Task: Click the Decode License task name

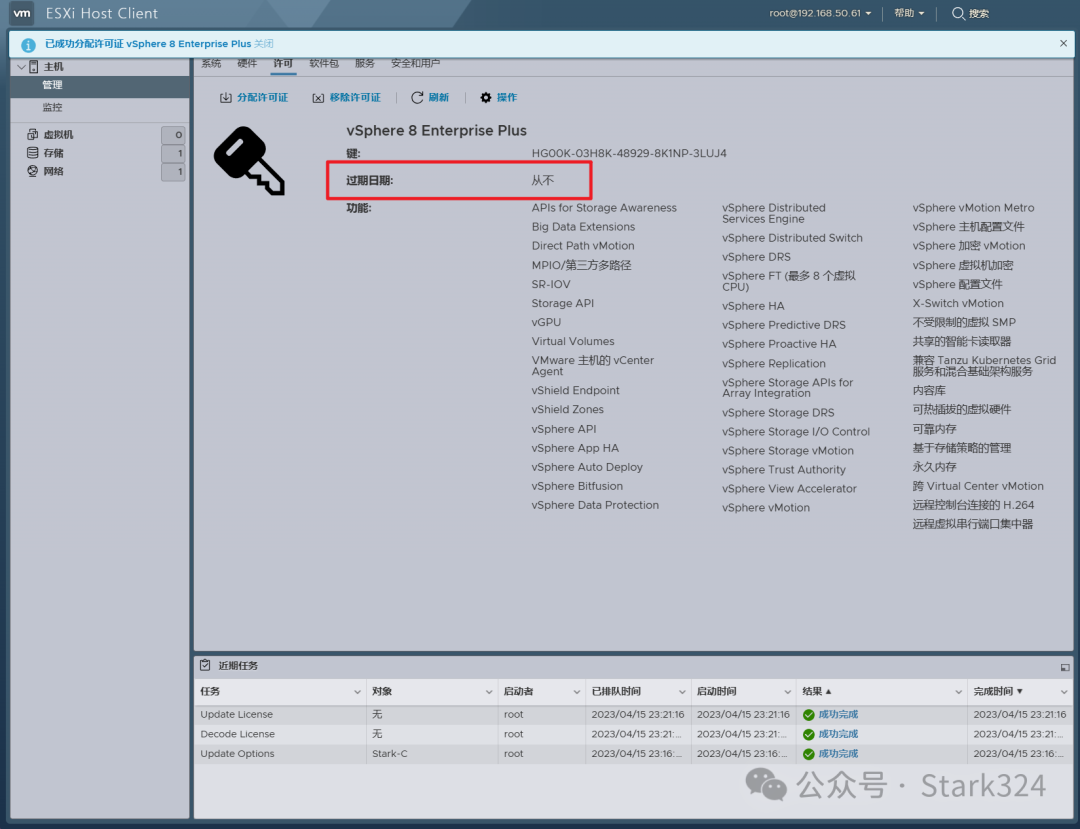Action: pyautogui.click(x=238, y=735)
